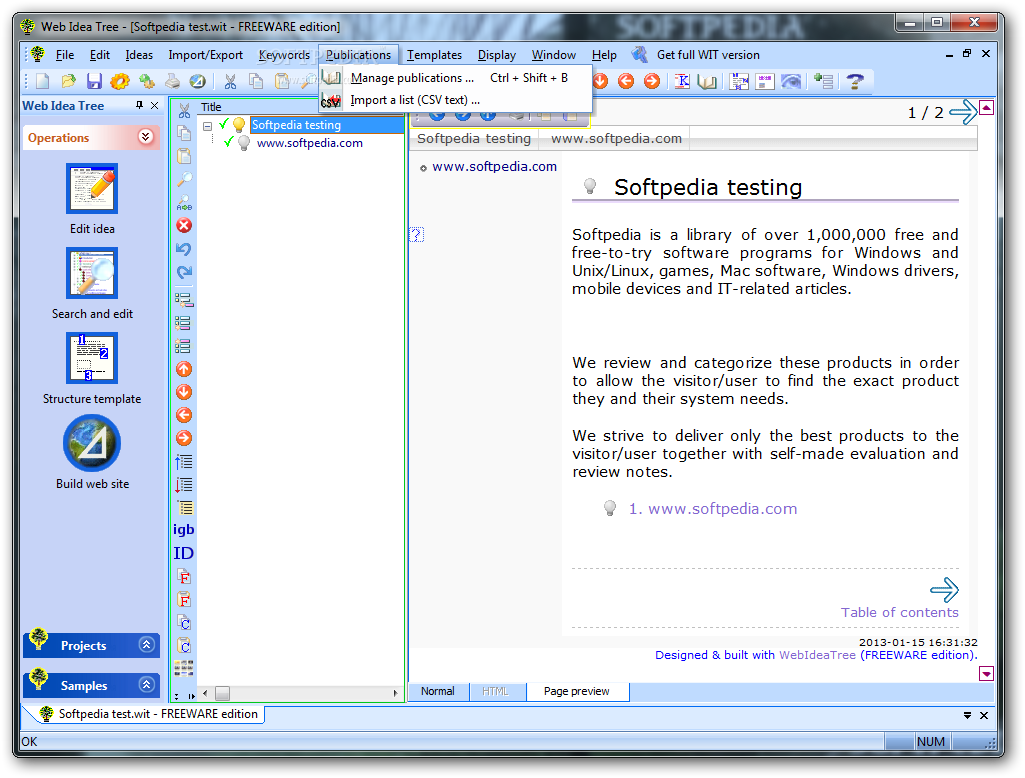This screenshot has height=778, width=1025.
Task: Click the ID icon in tree toolbar
Action: click(184, 553)
